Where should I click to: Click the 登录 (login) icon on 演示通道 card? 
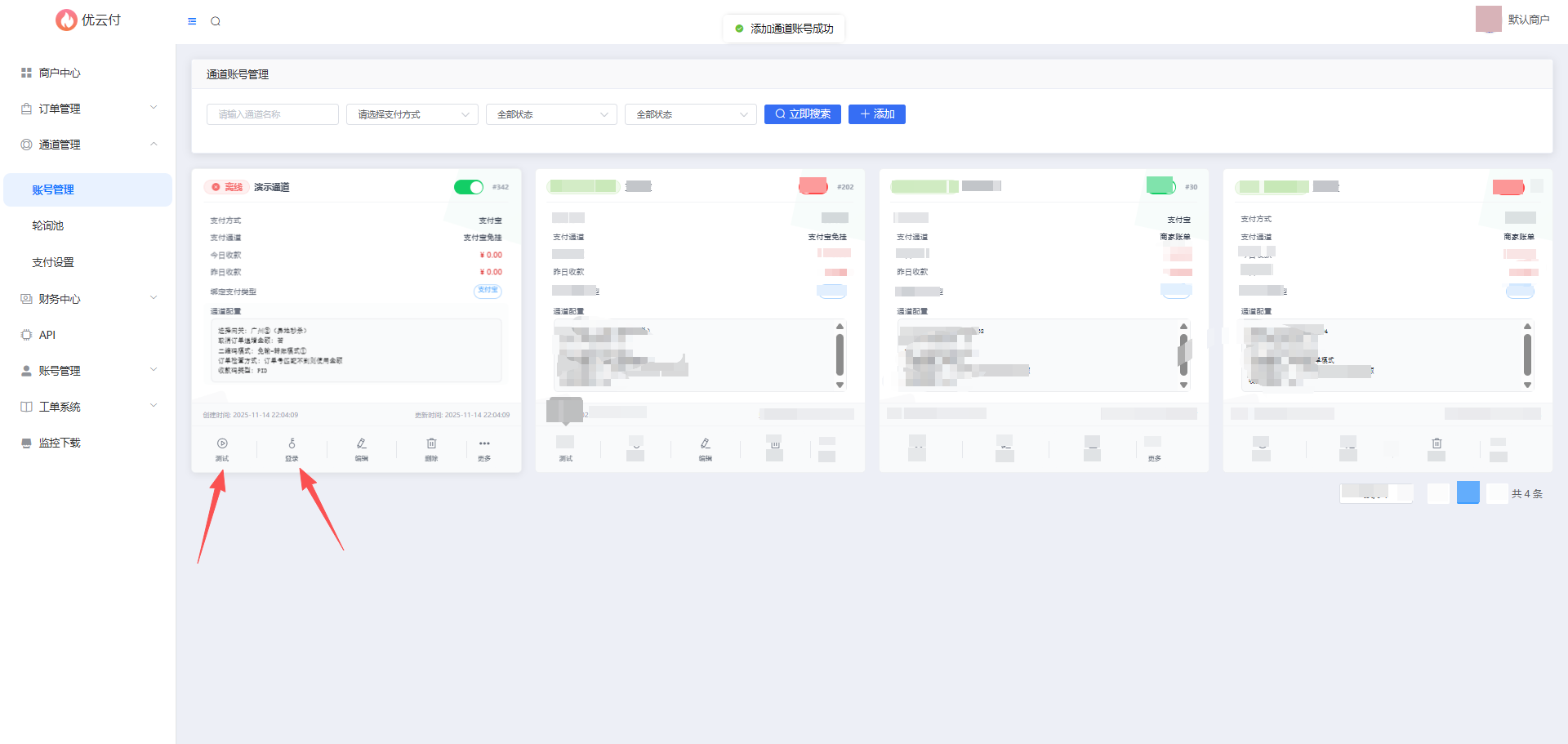292,444
